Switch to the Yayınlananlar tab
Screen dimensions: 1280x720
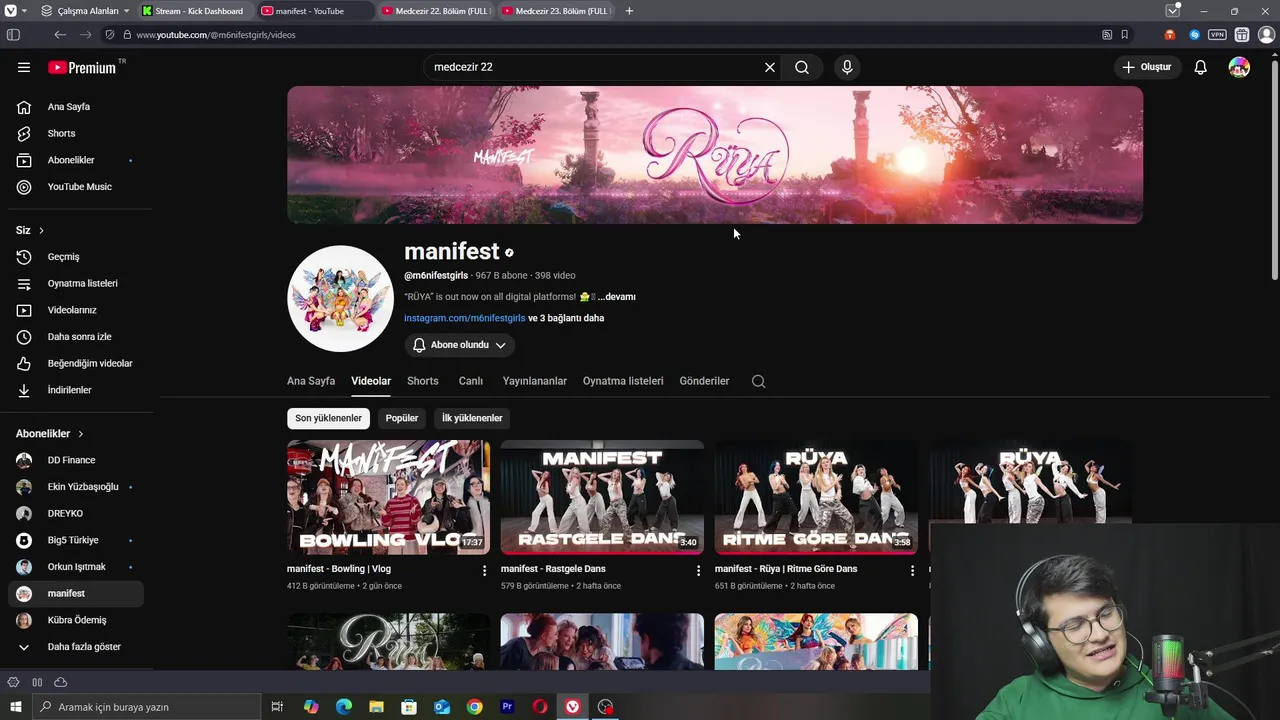coord(535,381)
